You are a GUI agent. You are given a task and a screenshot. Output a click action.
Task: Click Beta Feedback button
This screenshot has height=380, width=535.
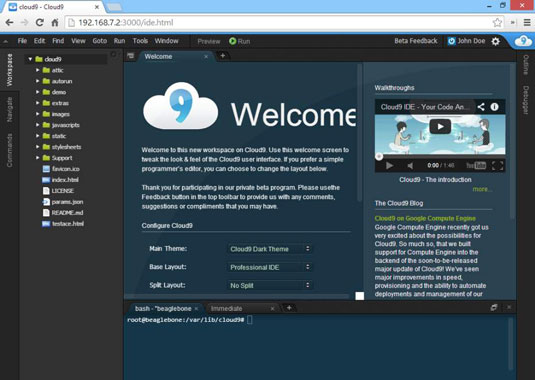[x=416, y=41]
